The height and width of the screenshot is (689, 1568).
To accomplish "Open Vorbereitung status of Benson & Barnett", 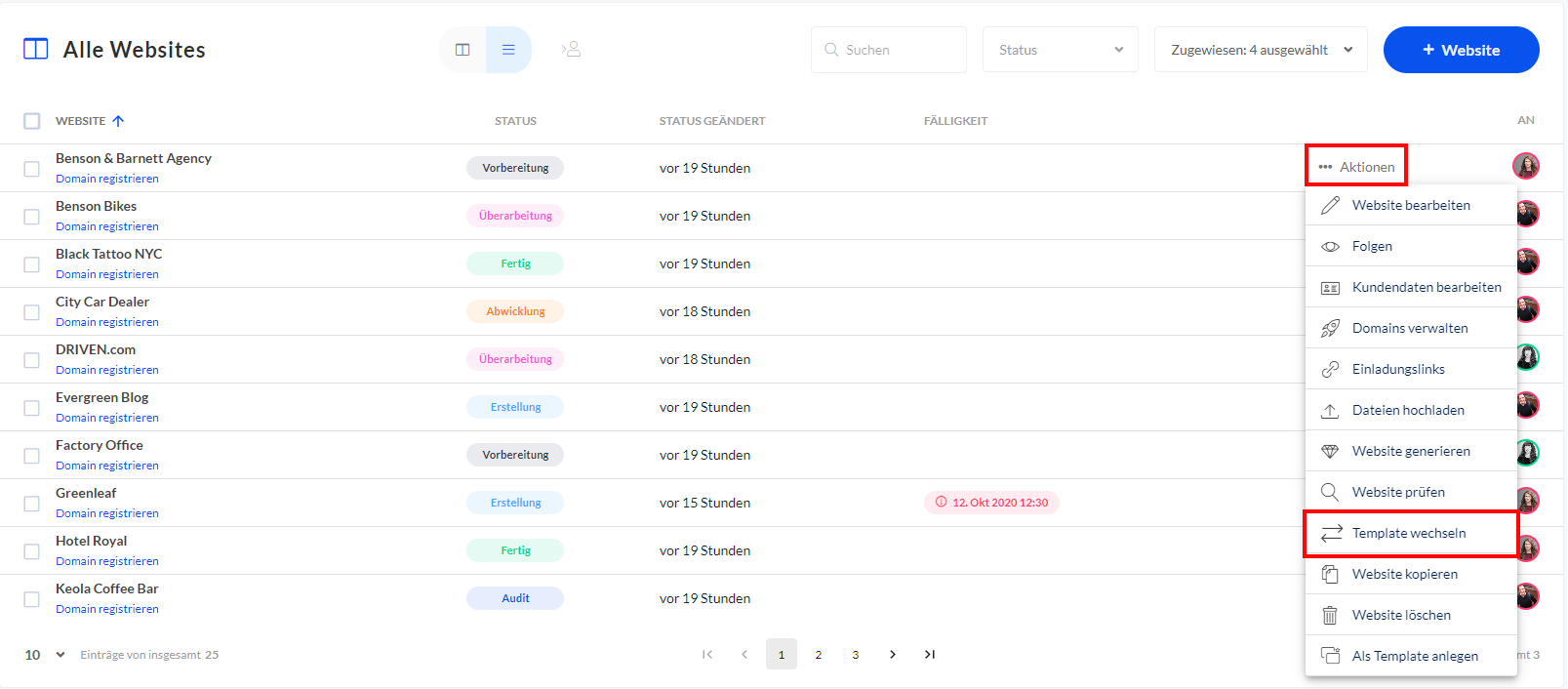I will point(515,168).
